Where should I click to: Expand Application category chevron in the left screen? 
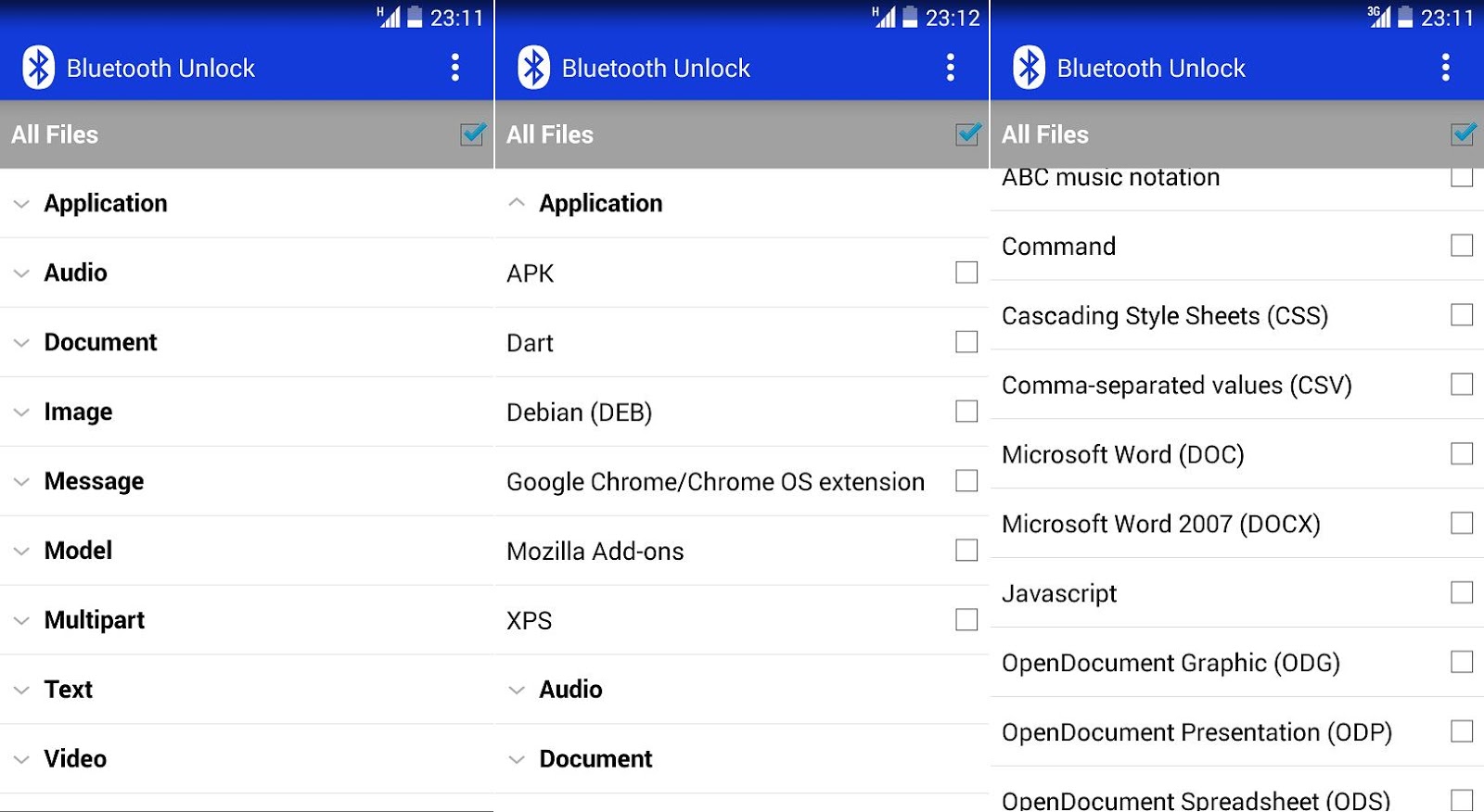[21, 204]
